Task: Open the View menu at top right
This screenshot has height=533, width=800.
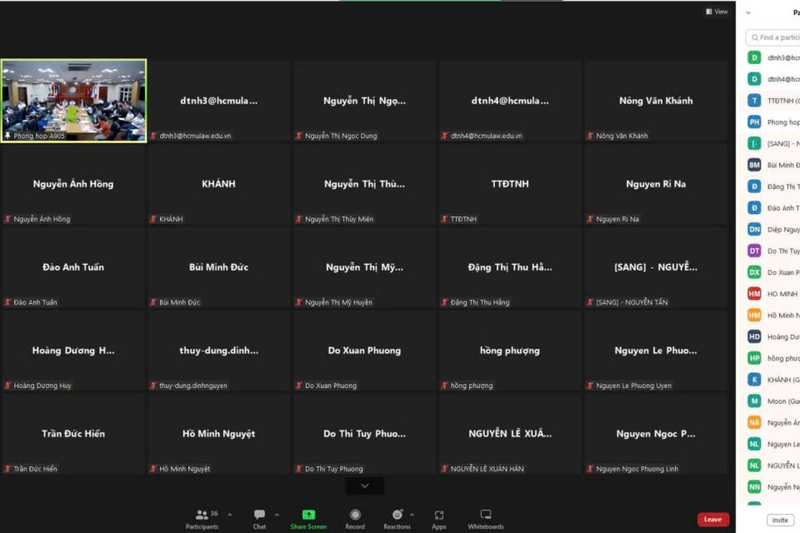Action: [x=717, y=12]
